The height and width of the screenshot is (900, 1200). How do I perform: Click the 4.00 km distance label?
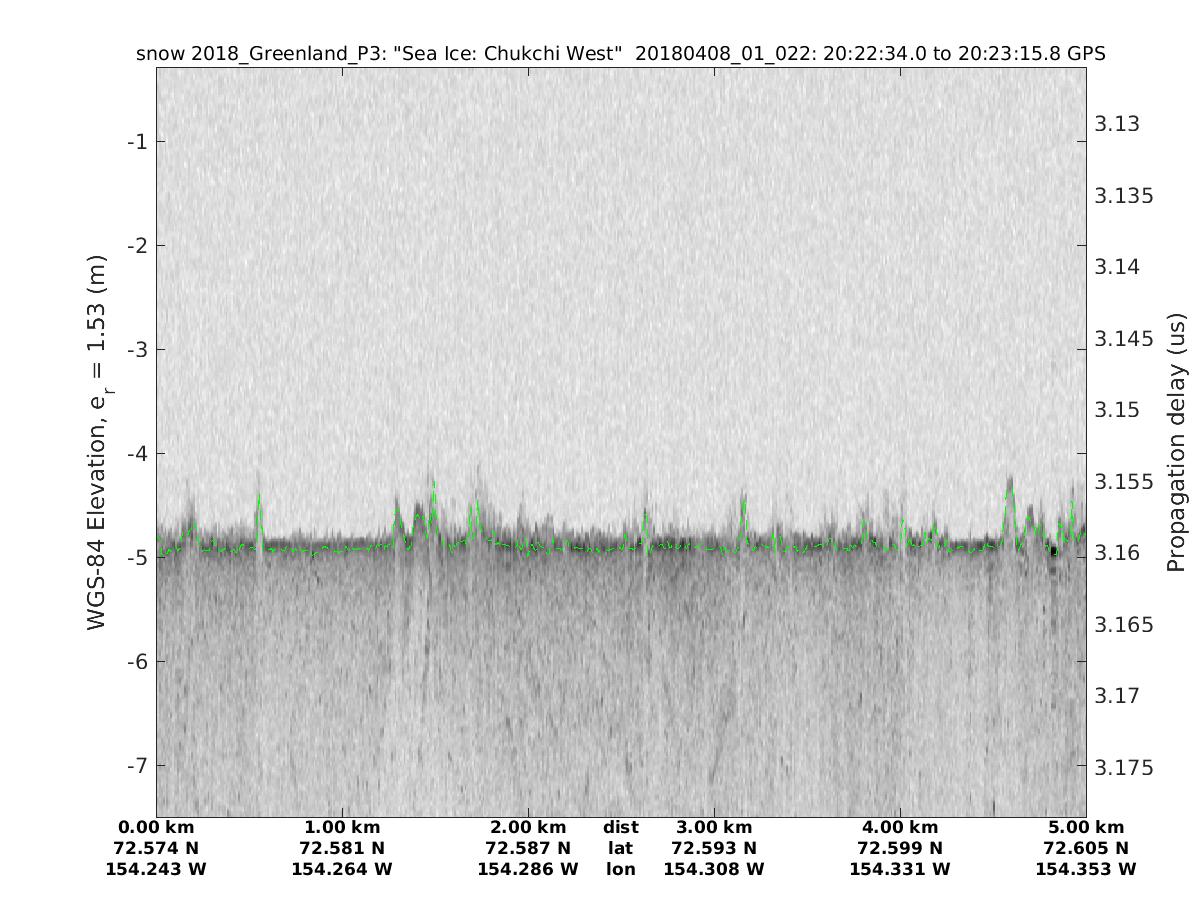[900, 827]
